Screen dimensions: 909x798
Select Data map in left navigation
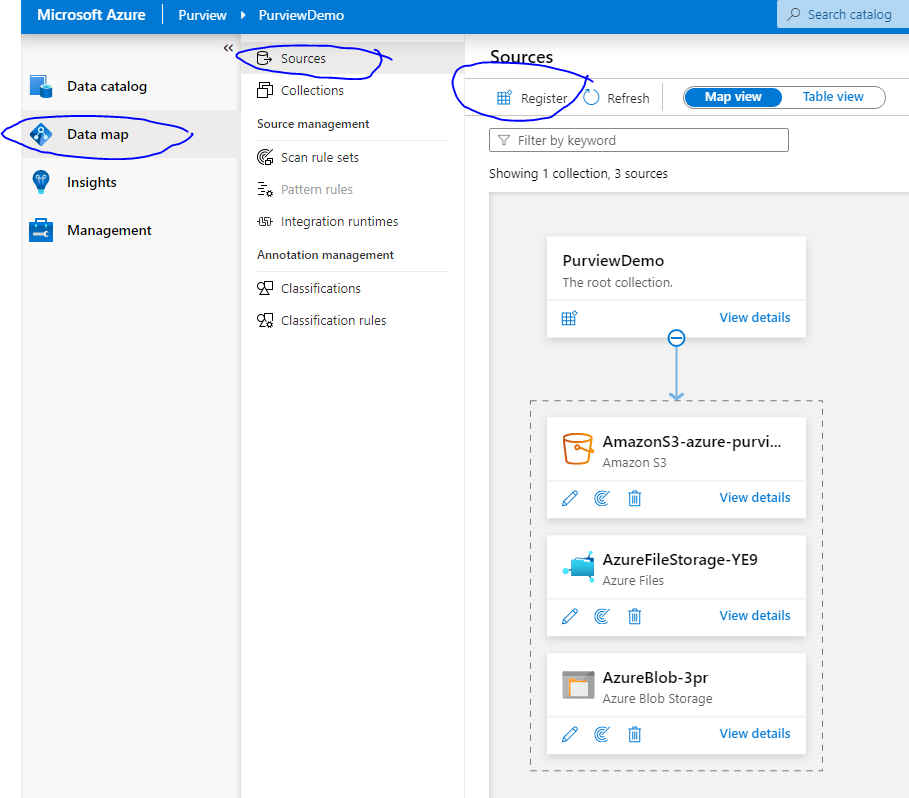130,134
